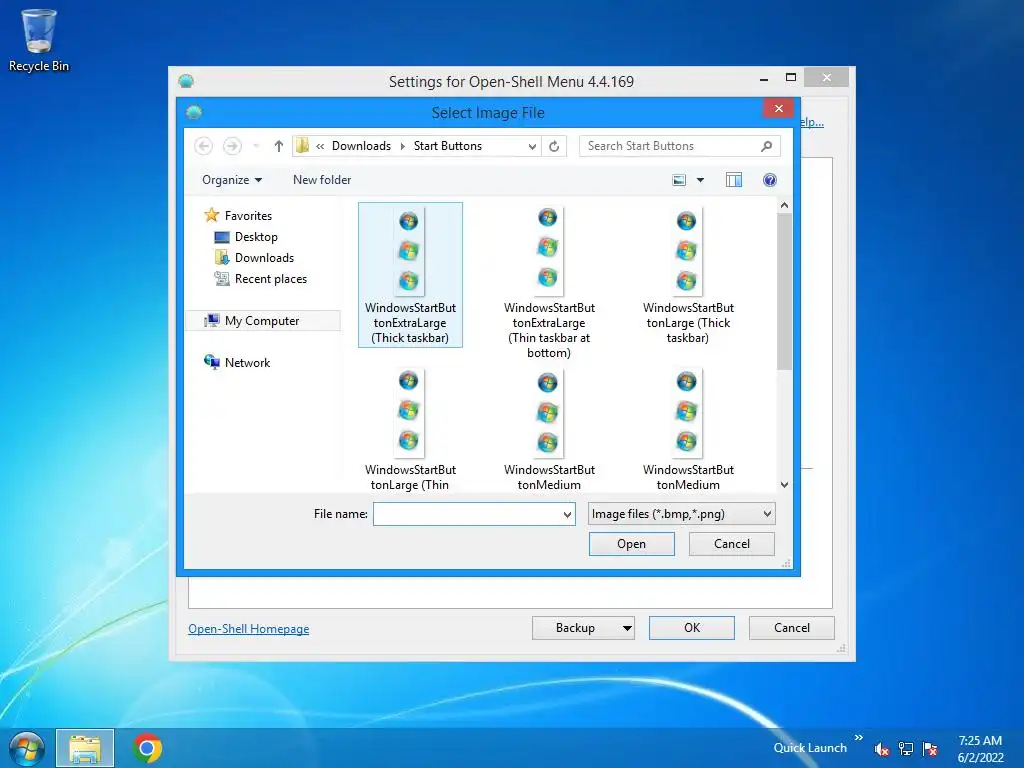Change the view mode icon
Image resolution: width=1024 pixels, height=768 pixels.
679,180
